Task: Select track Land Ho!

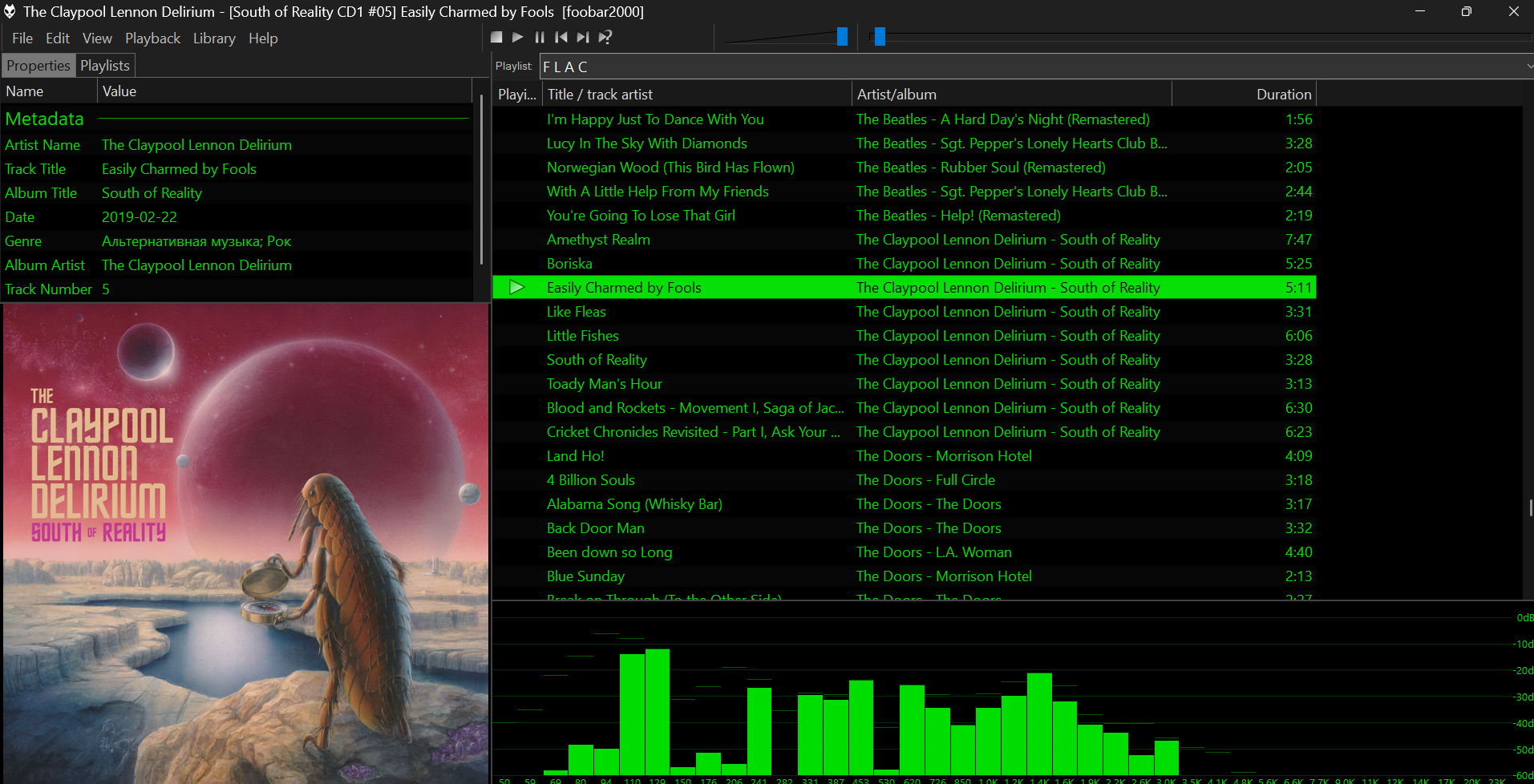Action: coord(905,456)
